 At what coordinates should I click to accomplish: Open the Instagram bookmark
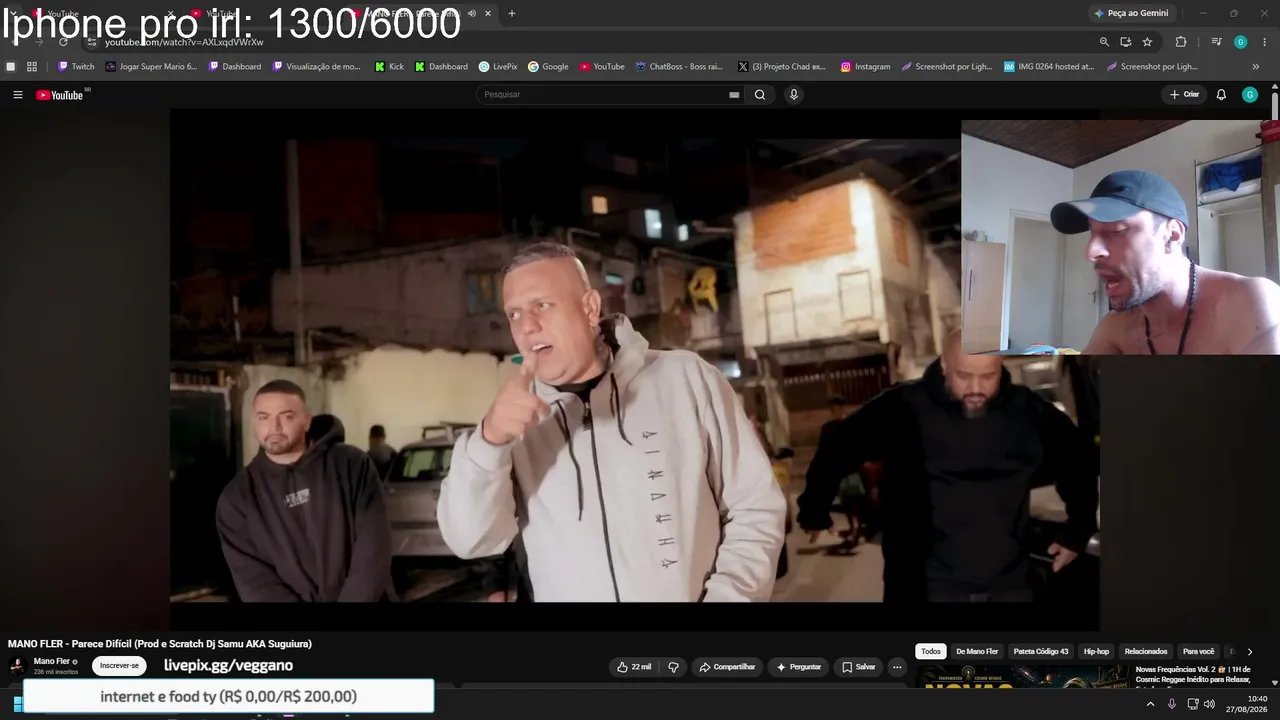click(x=865, y=67)
